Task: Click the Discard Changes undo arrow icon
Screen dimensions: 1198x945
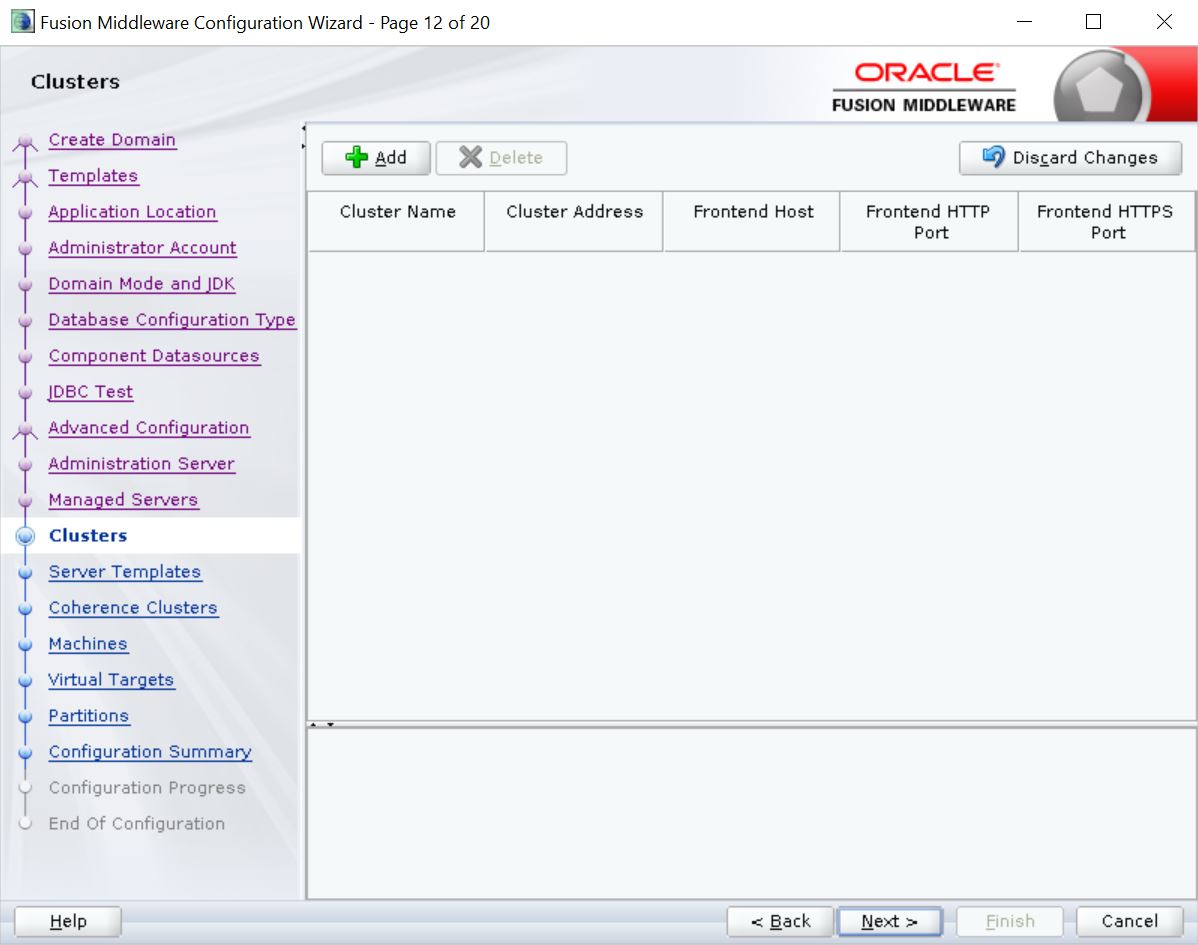Action: coord(993,157)
